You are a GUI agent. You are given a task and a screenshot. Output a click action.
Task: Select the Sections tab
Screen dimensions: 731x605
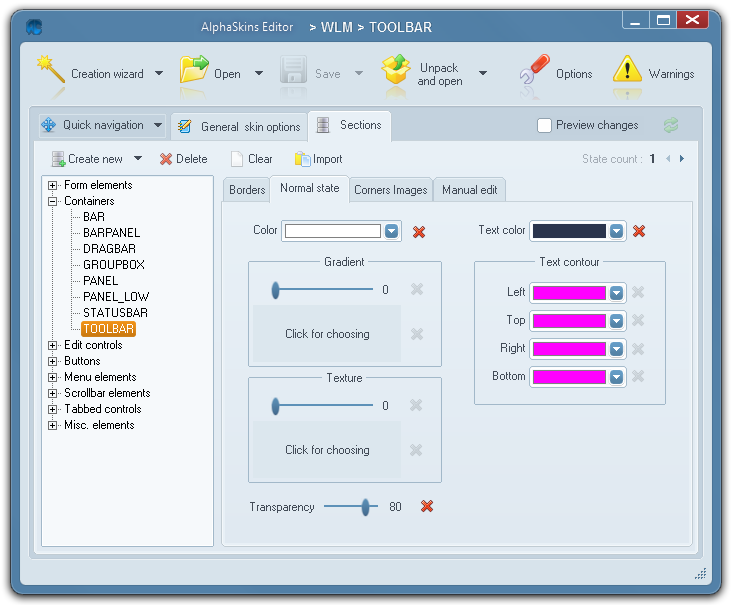(349, 125)
